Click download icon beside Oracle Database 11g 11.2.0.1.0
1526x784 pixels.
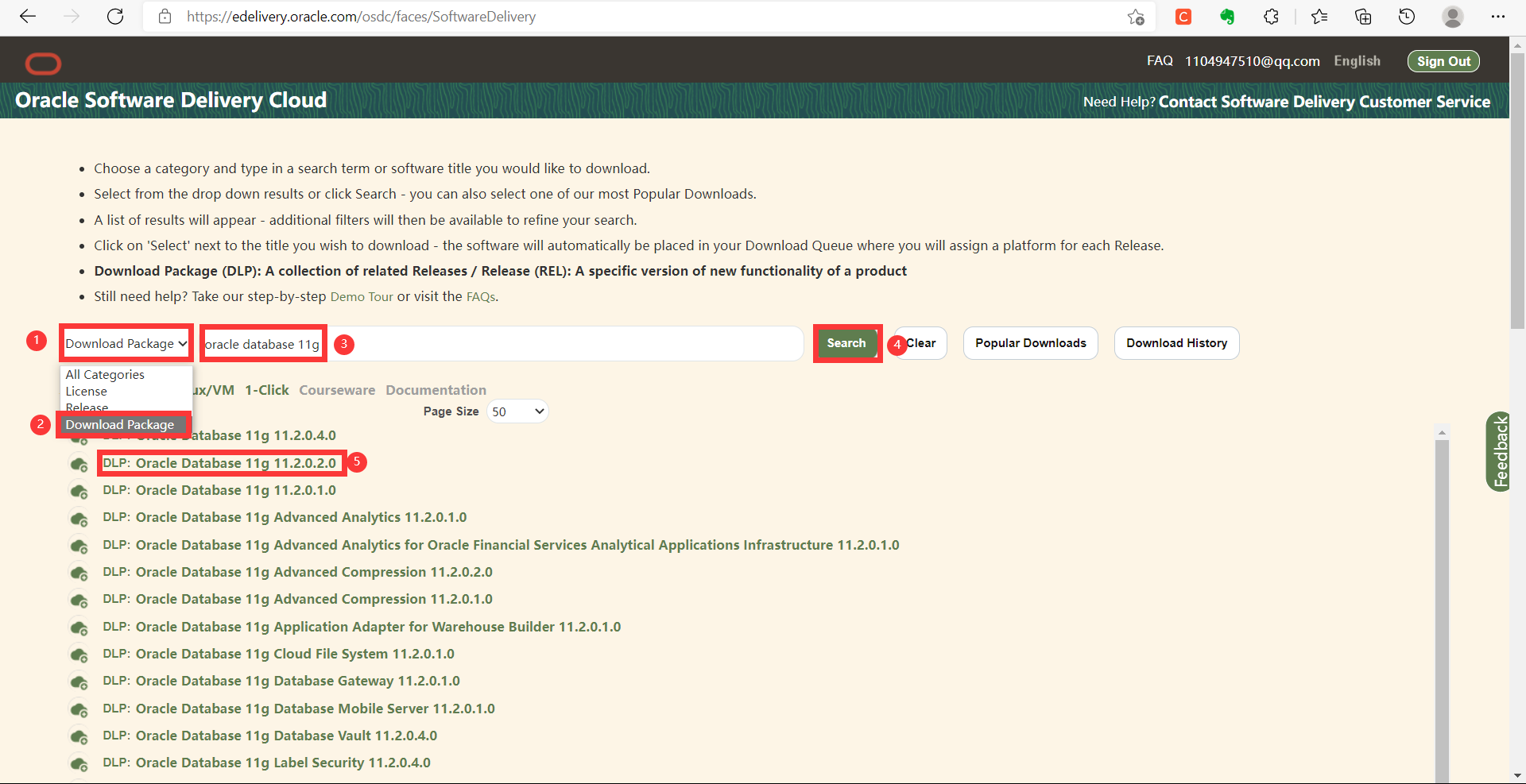[79, 491]
